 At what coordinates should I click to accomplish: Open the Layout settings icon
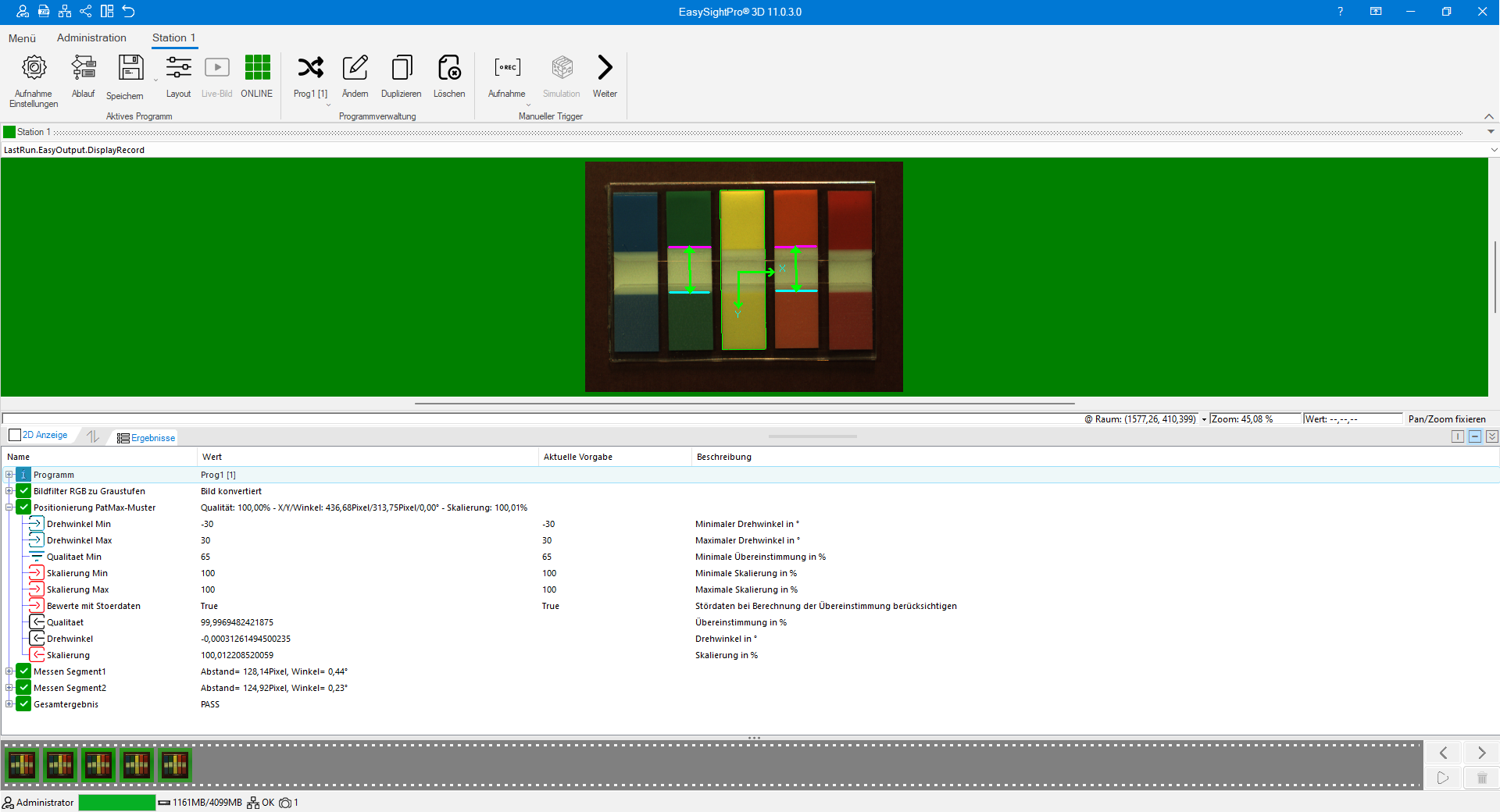click(178, 69)
